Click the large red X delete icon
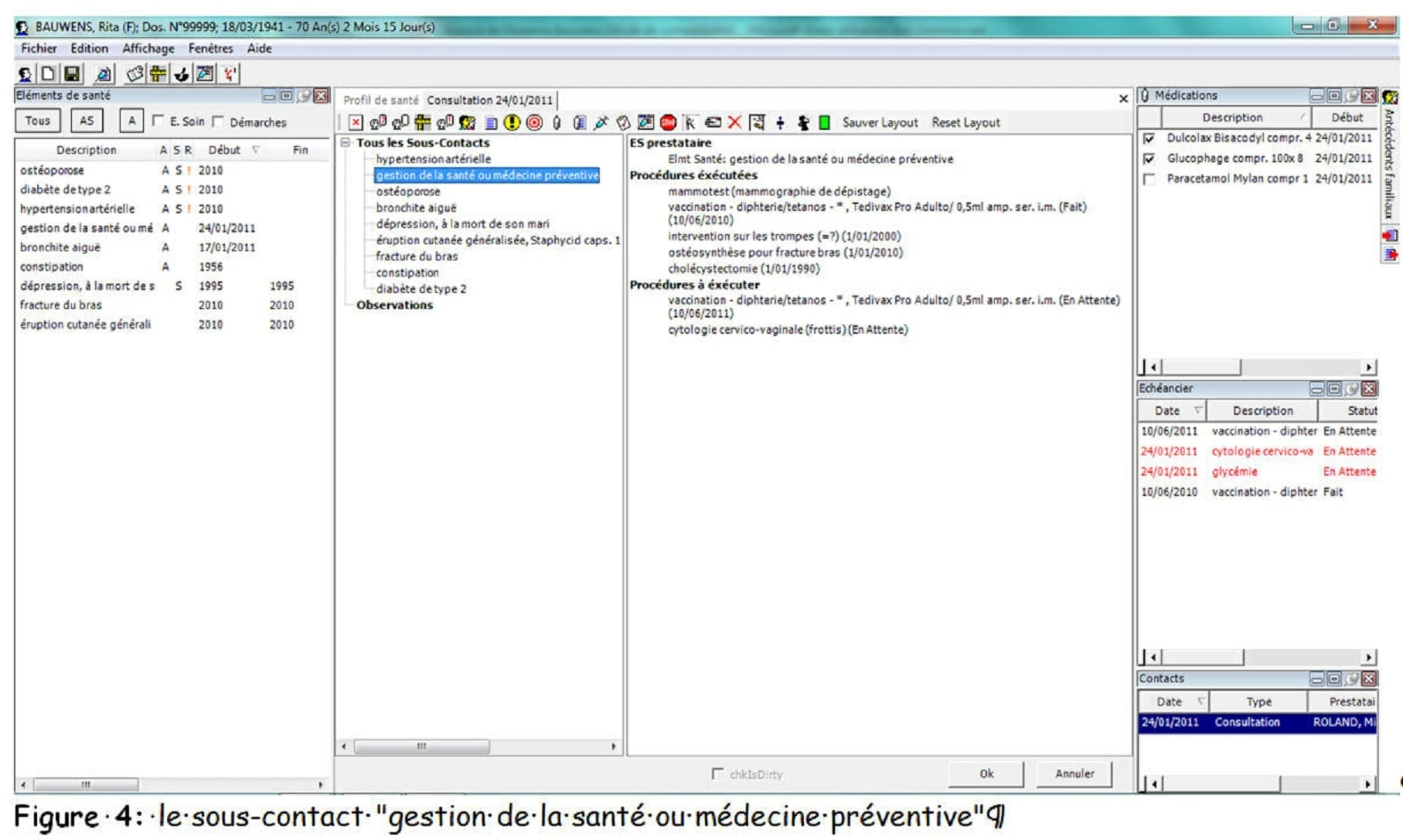 coord(734,122)
